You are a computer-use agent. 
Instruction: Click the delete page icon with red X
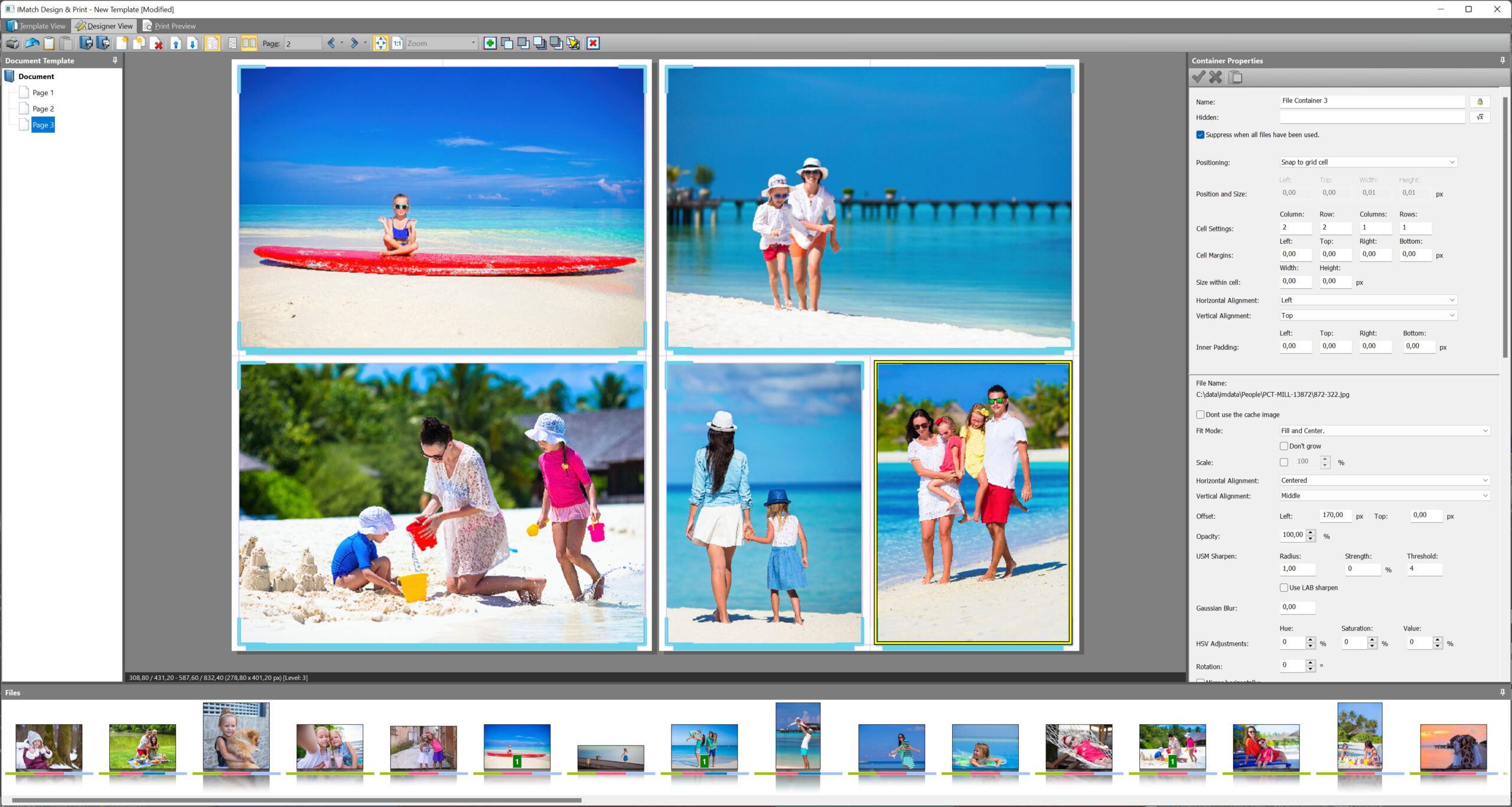click(x=157, y=43)
